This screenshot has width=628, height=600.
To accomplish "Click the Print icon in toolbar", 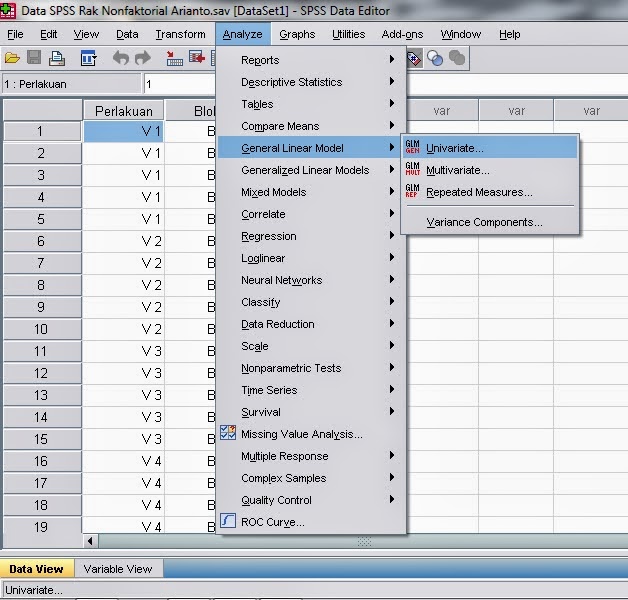I will coord(56,58).
